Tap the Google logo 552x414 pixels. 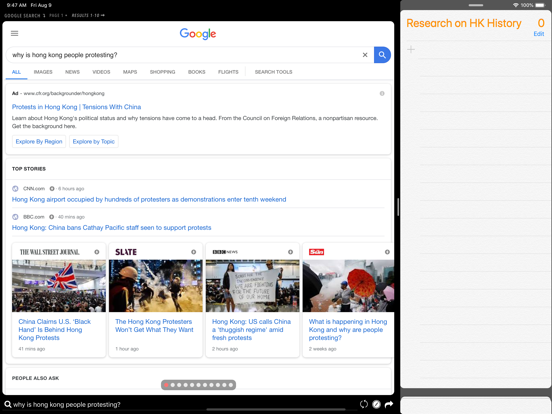(198, 34)
